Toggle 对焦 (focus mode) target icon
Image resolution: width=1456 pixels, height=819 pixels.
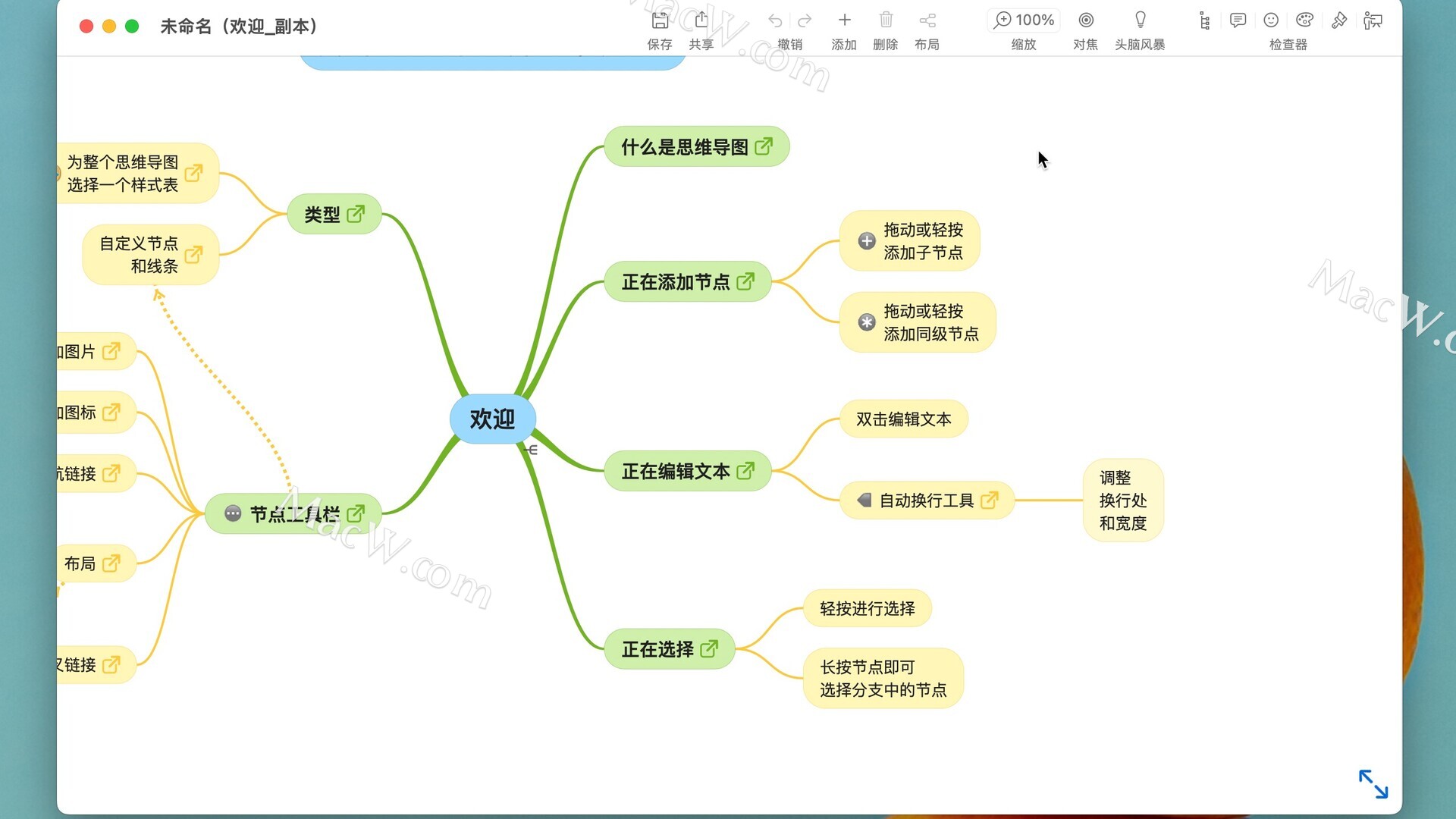tap(1086, 20)
